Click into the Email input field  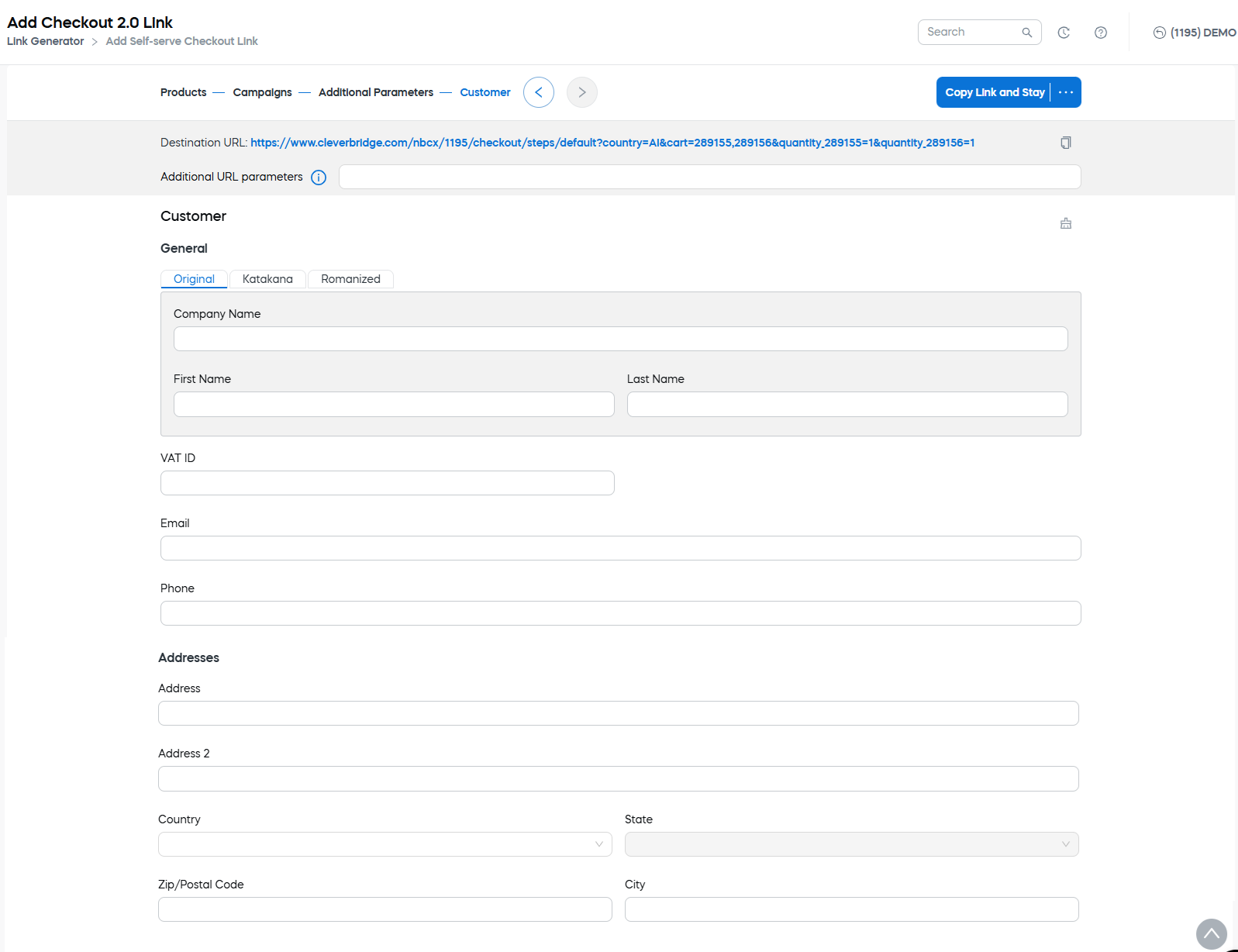click(620, 548)
